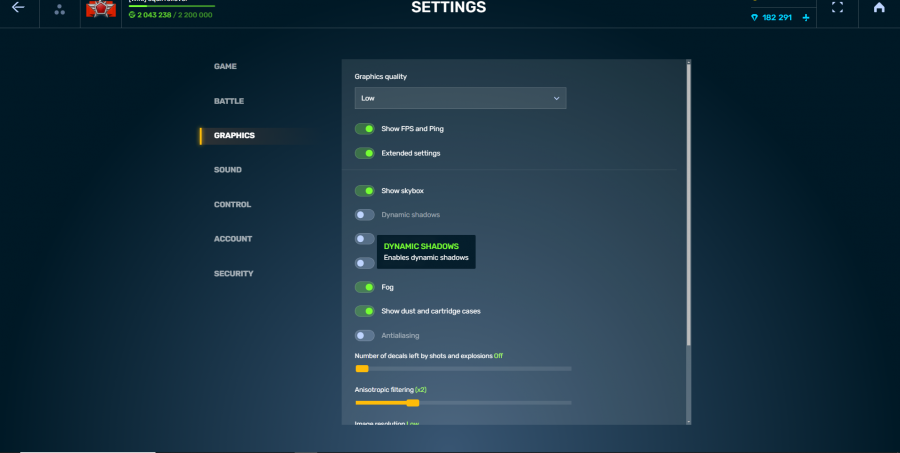This screenshot has width=900, height=453.
Task: Turn off Extended settings toggle
Action: (x=365, y=153)
